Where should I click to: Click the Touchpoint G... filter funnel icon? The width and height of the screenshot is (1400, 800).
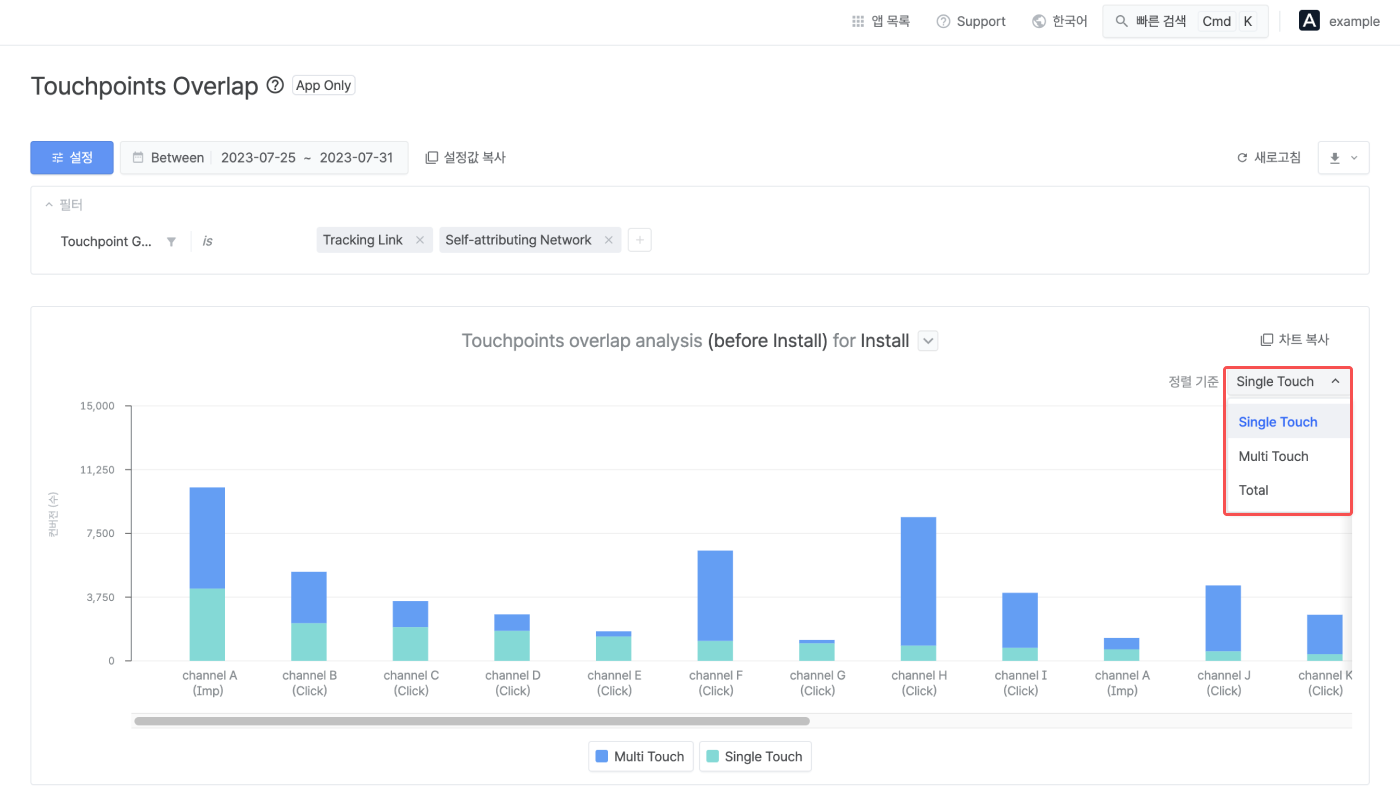pos(171,241)
